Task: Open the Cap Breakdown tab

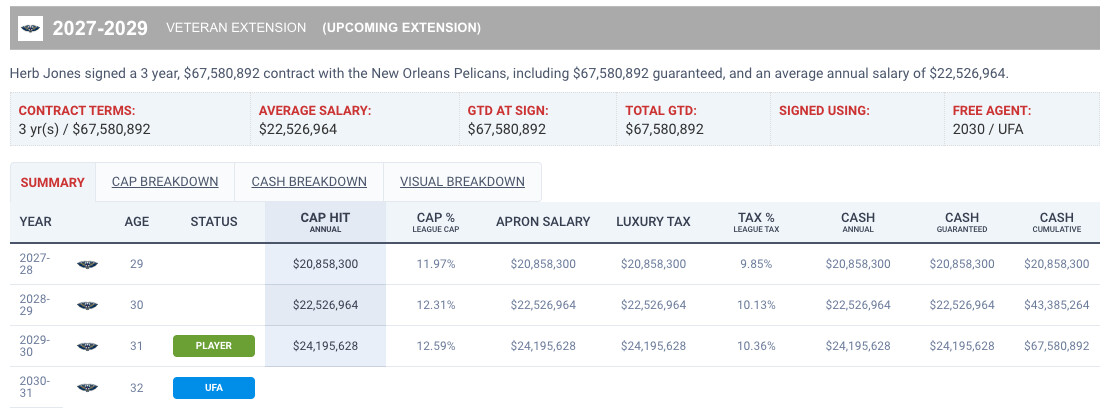Action: (165, 182)
